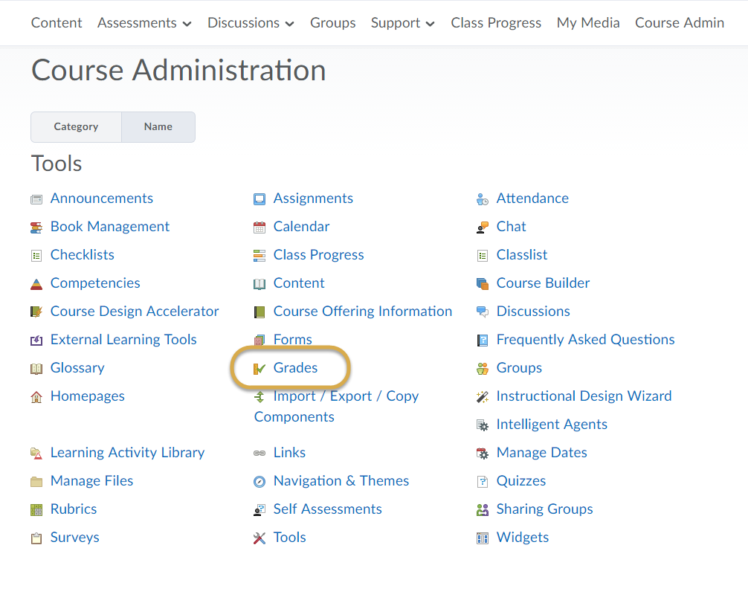Image resolution: width=748 pixels, height=600 pixels.
Task: Open the Forms link
Action: click(x=292, y=340)
